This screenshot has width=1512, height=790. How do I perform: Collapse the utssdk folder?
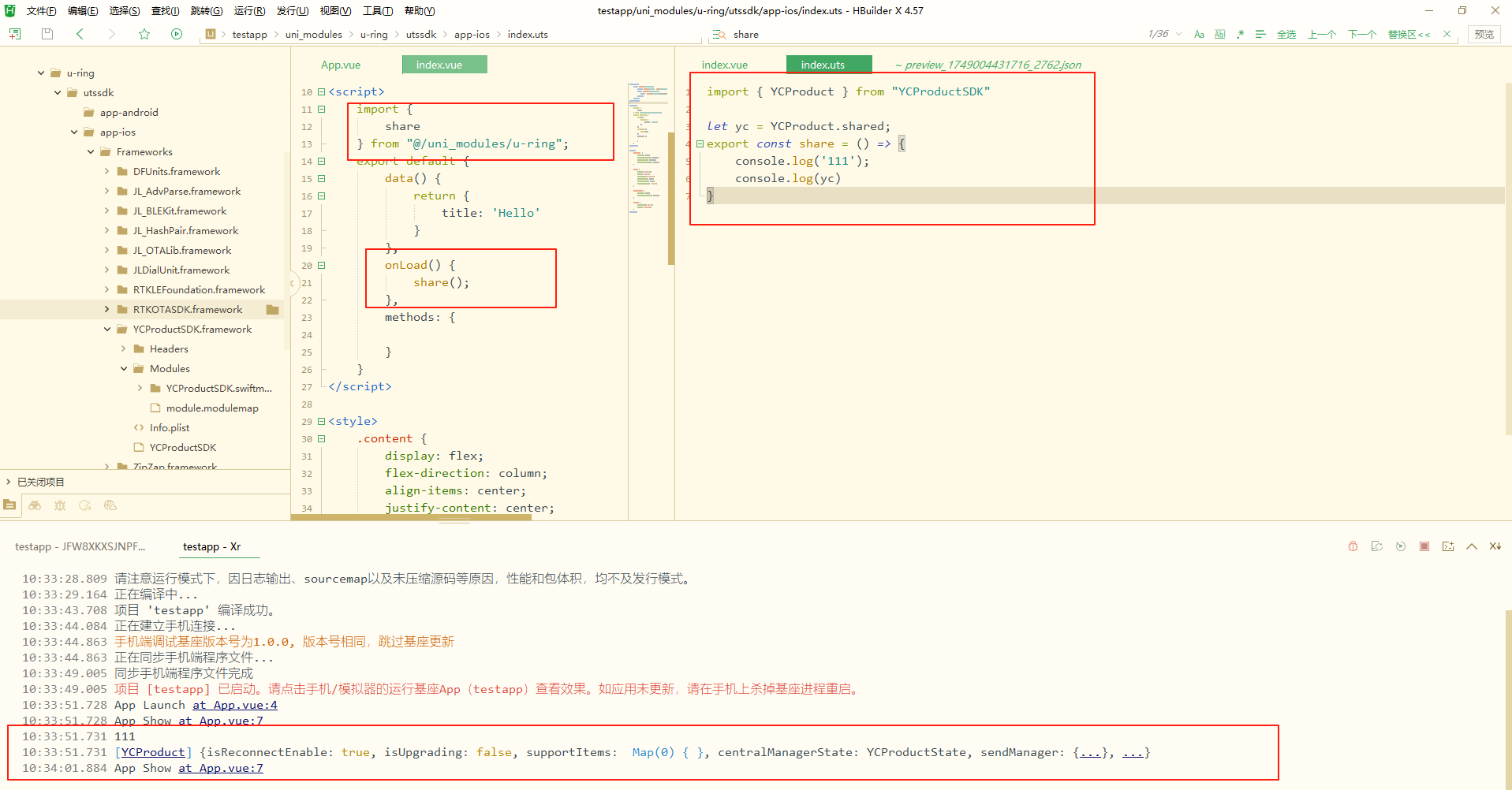pos(58,92)
